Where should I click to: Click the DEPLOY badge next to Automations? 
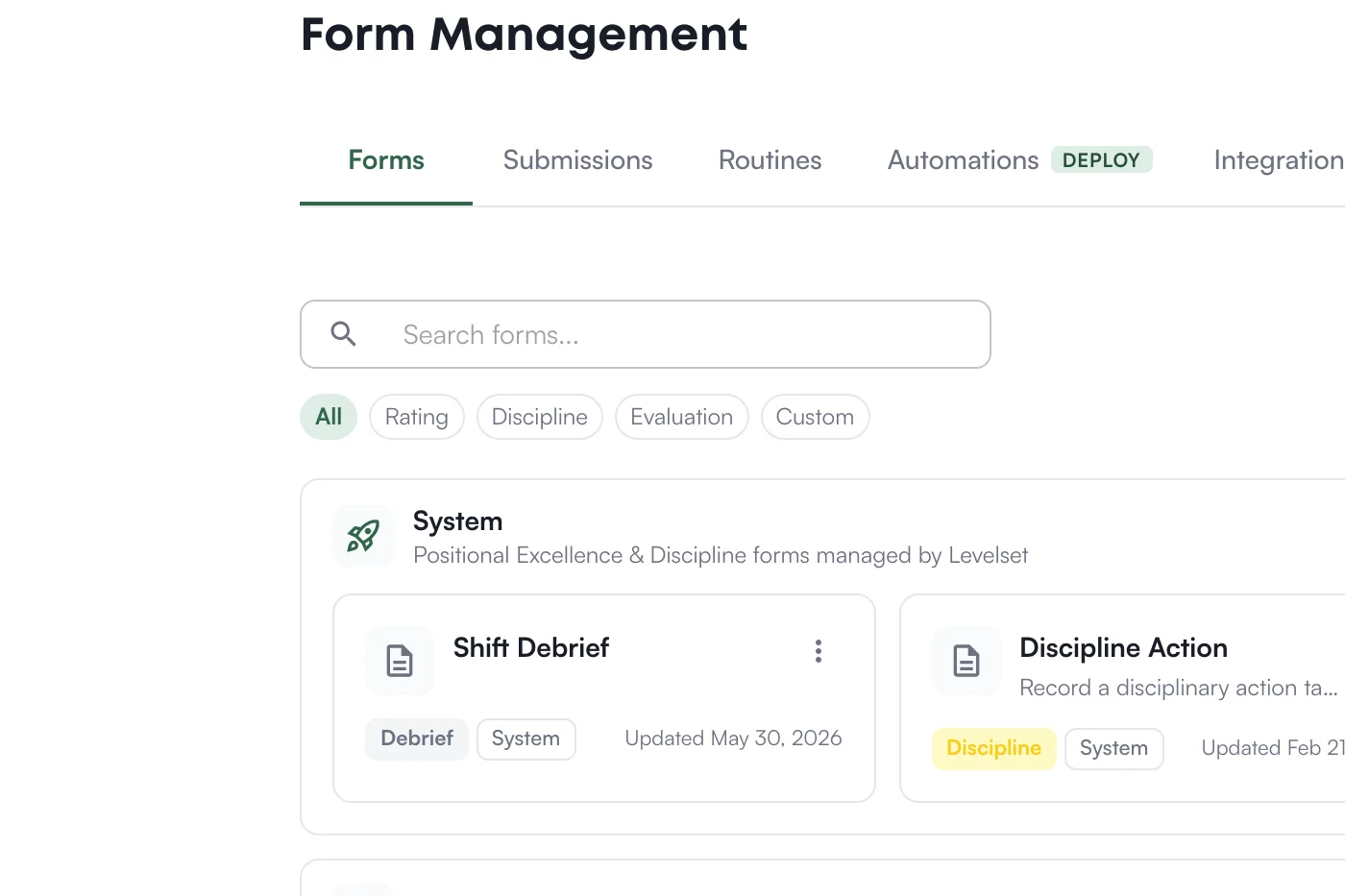[1102, 159]
